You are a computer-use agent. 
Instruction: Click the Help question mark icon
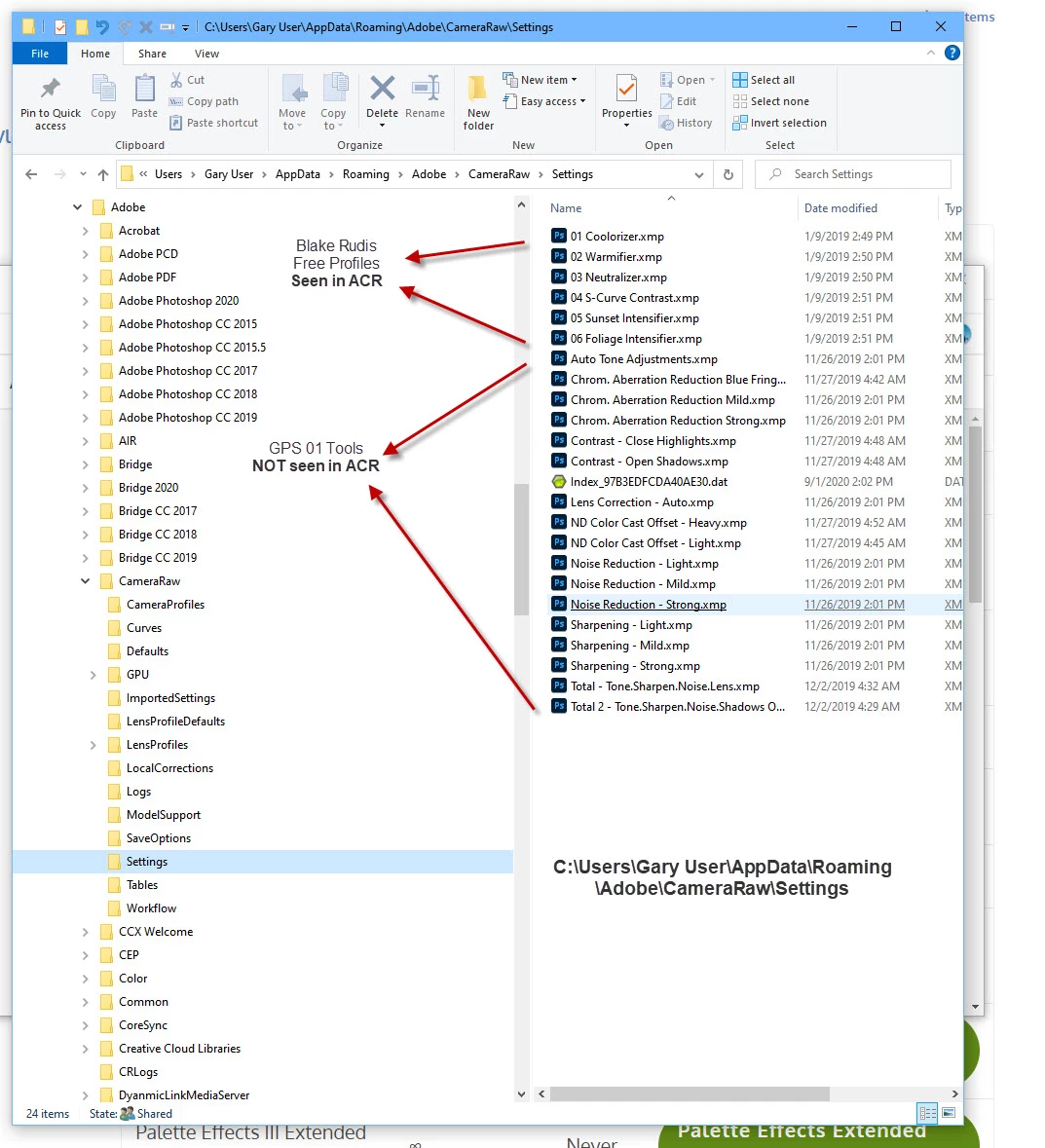tap(952, 53)
